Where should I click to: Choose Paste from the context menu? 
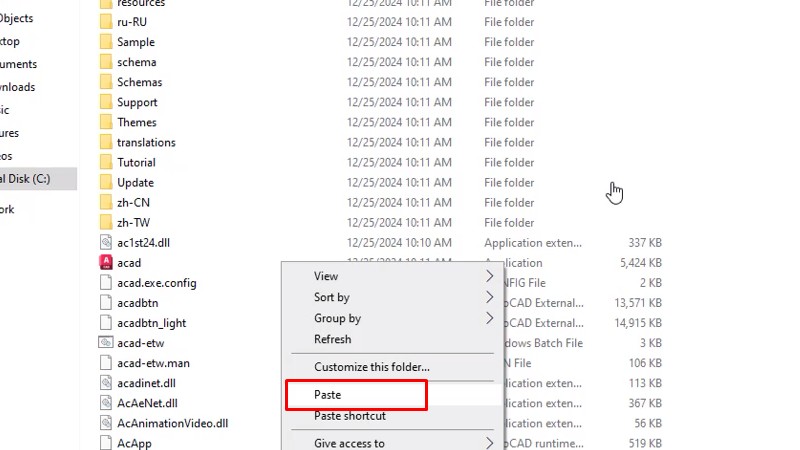(x=328, y=395)
